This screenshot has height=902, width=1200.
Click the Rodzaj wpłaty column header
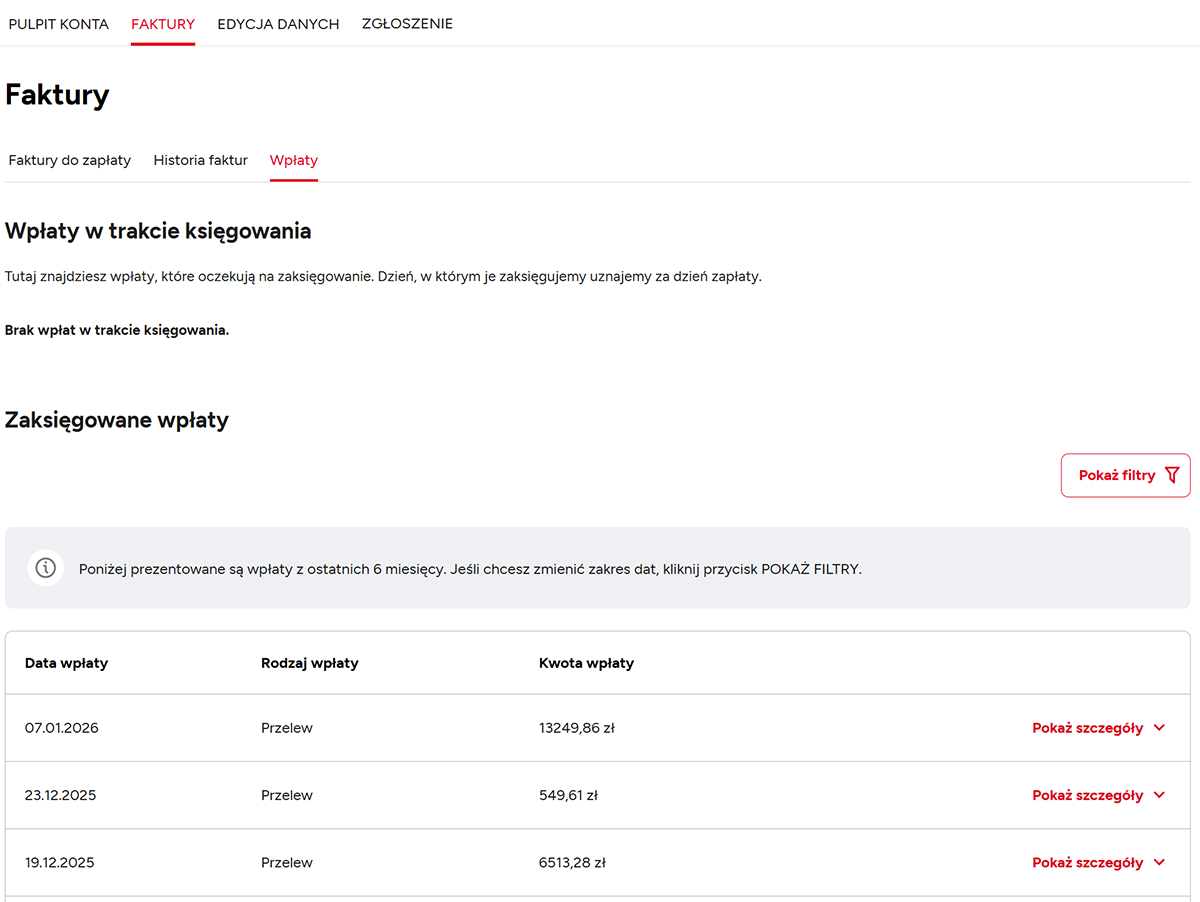click(x=309, y=663)
